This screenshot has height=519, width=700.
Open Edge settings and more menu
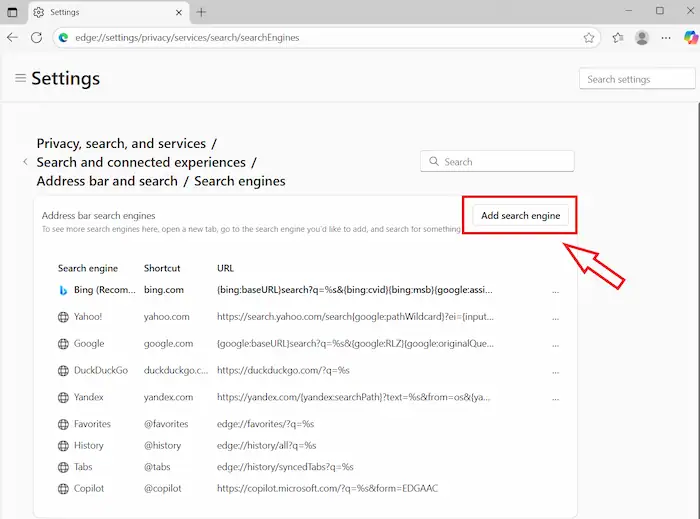666,38
